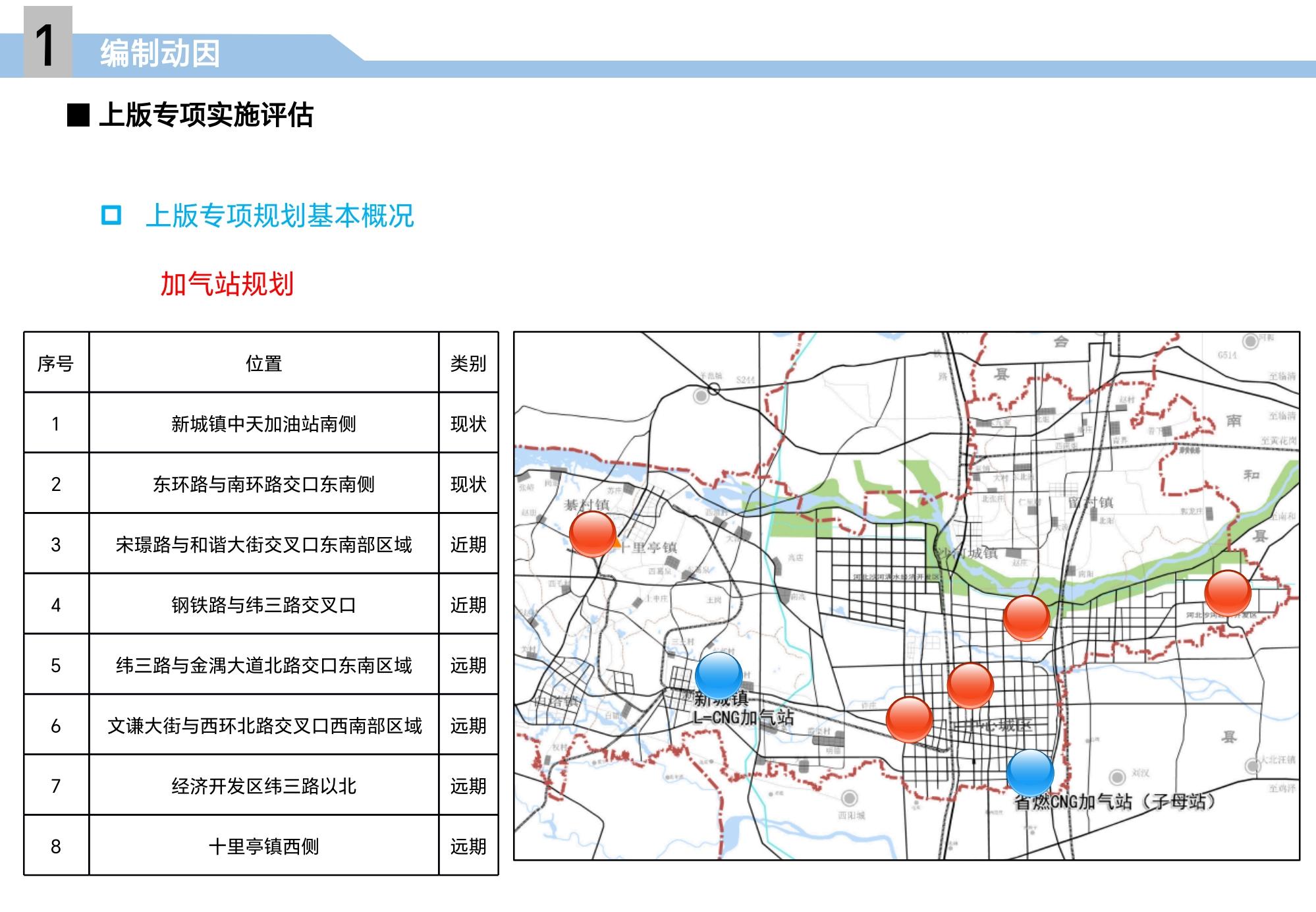Click the cell 十里亭镇西侧

click(263, 846)
